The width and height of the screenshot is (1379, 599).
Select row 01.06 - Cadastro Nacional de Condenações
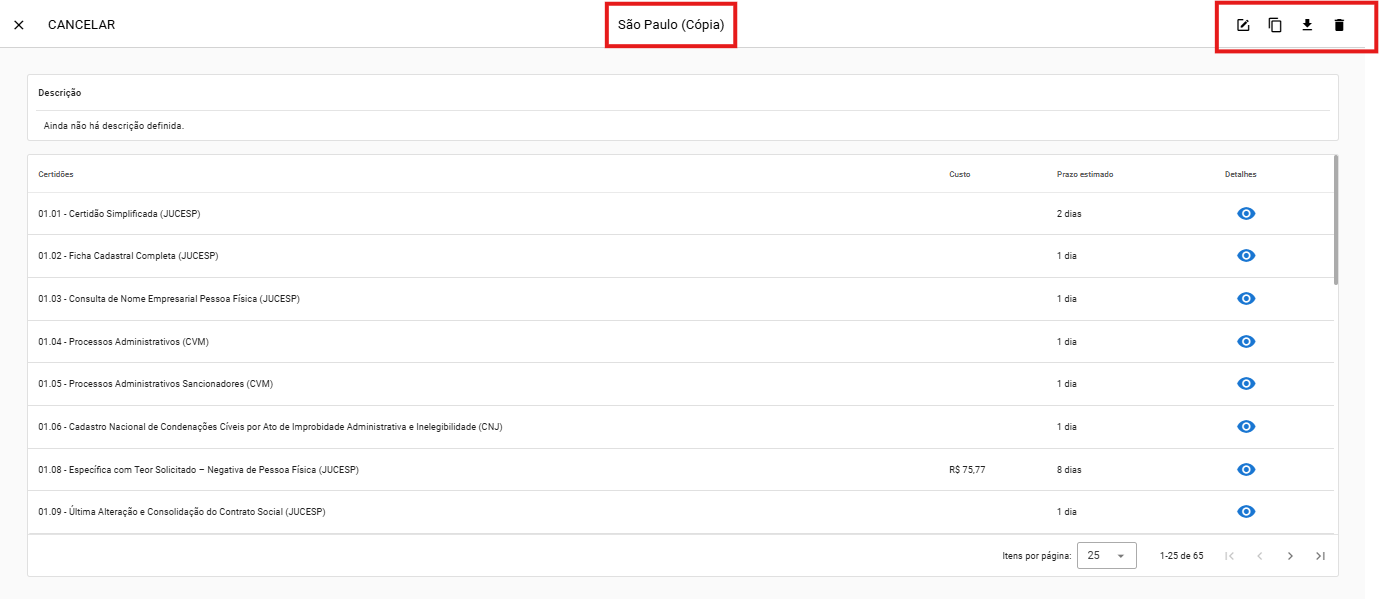pyautogui.click(x=680, y=427)
